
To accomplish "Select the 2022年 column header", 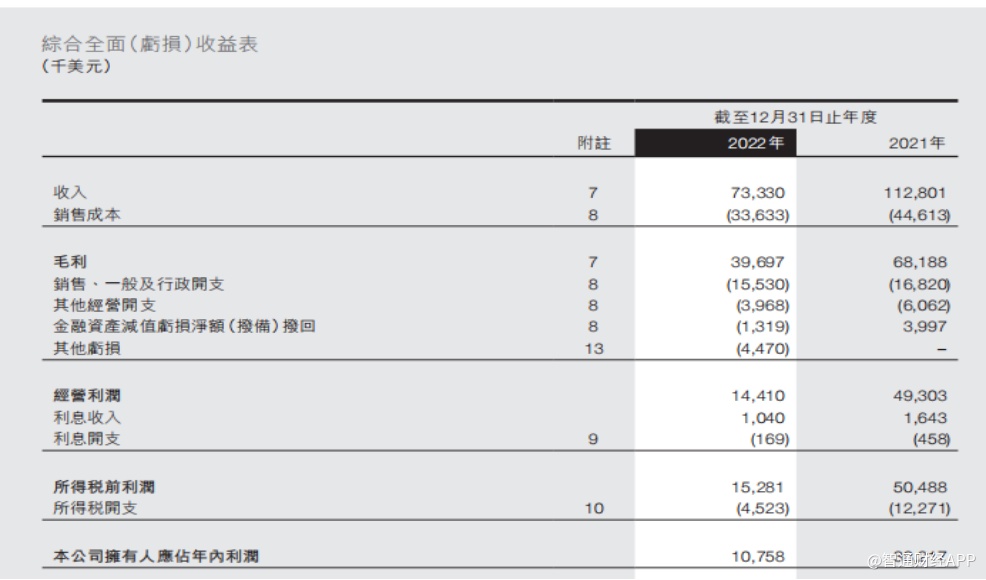I will click(x=755, y=143).
